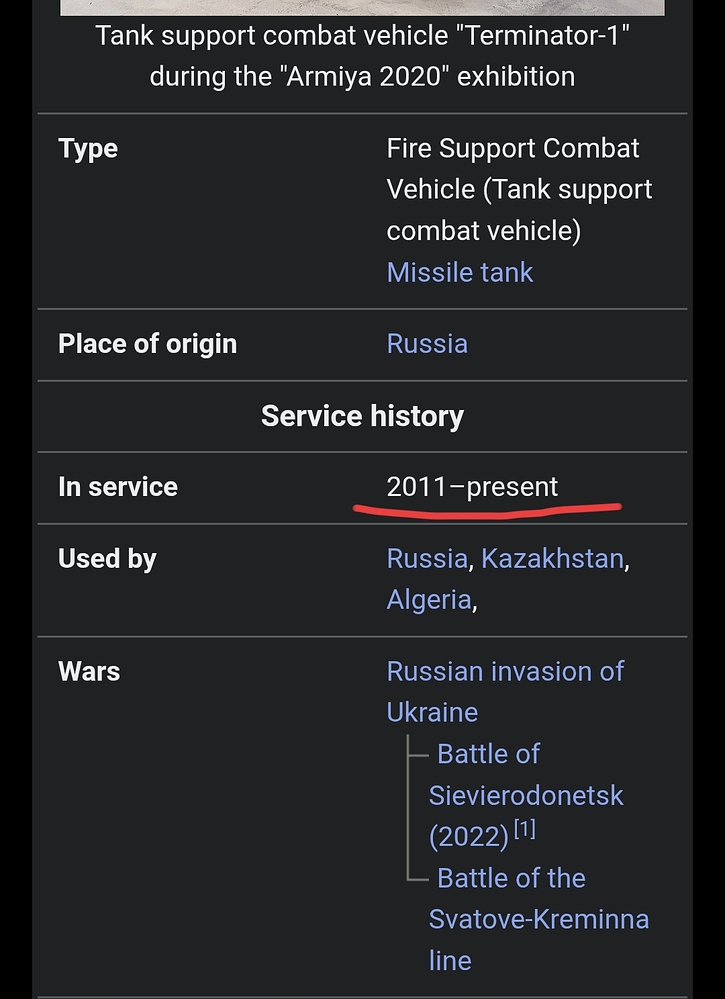Viewport: 725px width, 999px height.
Task: Open the "Russian invasion of Ukraine" link
Action: (x=505, y=691)
